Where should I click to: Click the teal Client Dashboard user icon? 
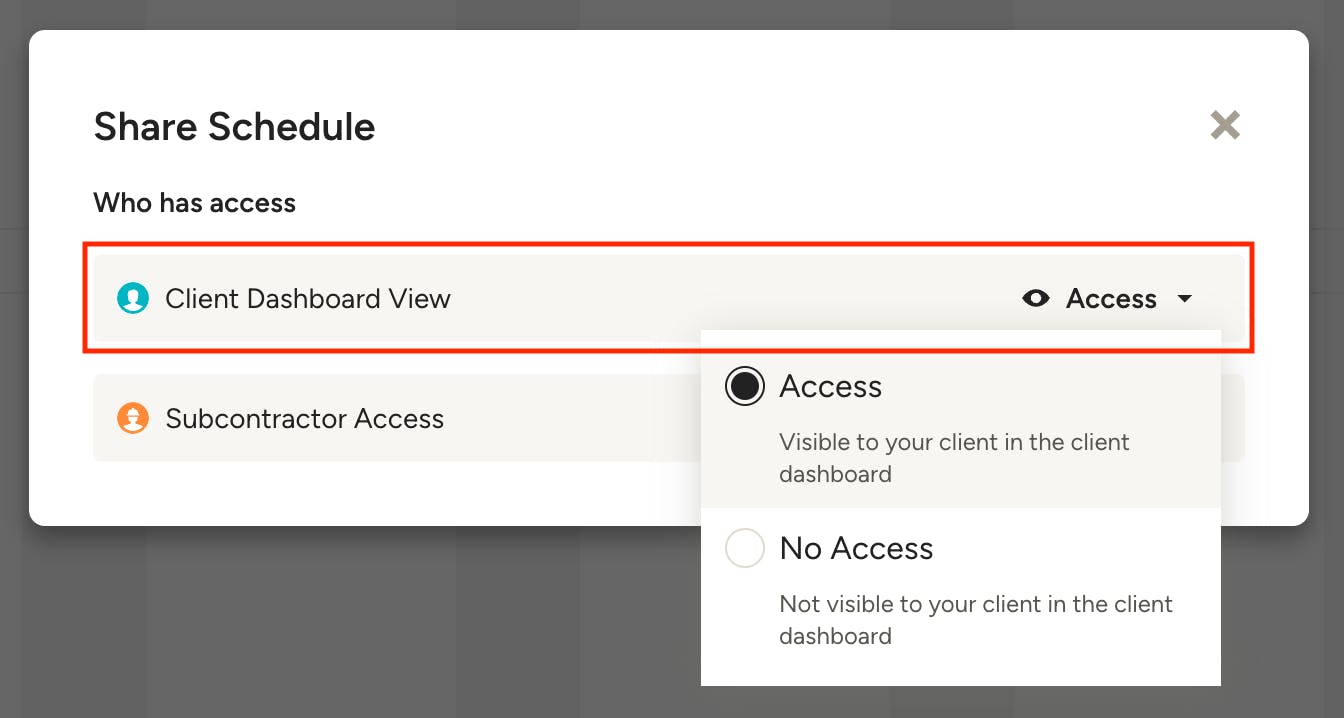(133, 298)
